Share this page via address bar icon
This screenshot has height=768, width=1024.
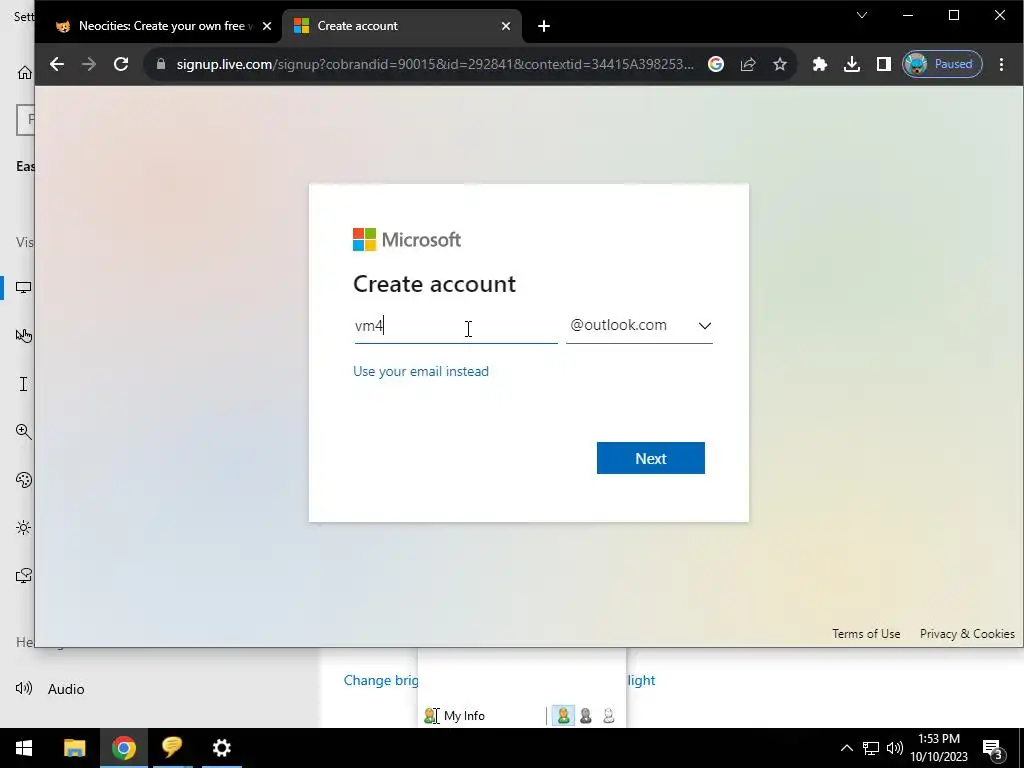748,64
